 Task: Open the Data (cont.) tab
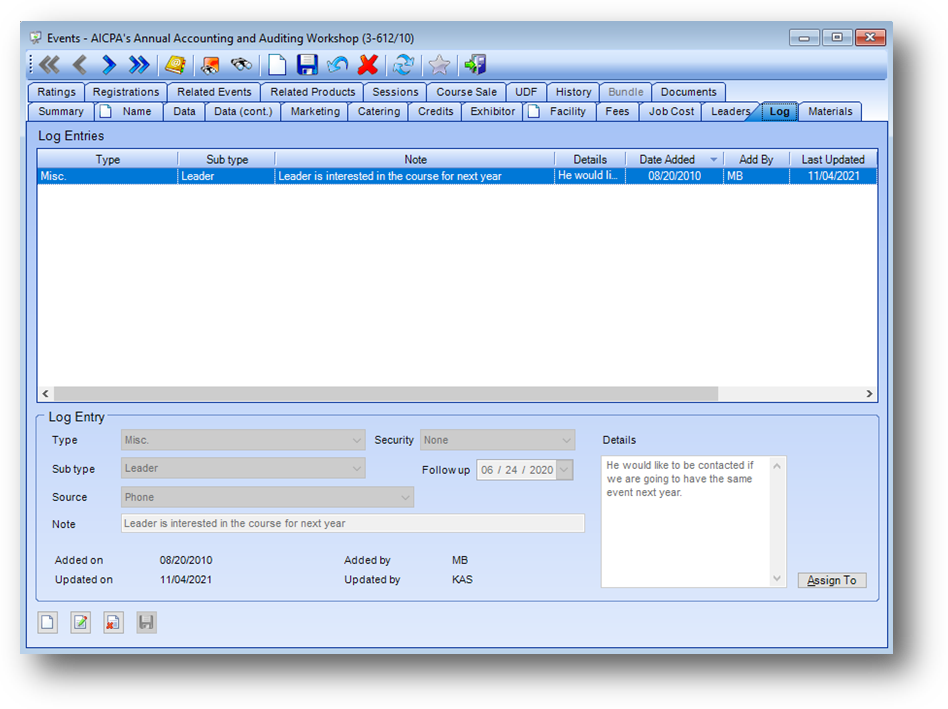point(243,111)
